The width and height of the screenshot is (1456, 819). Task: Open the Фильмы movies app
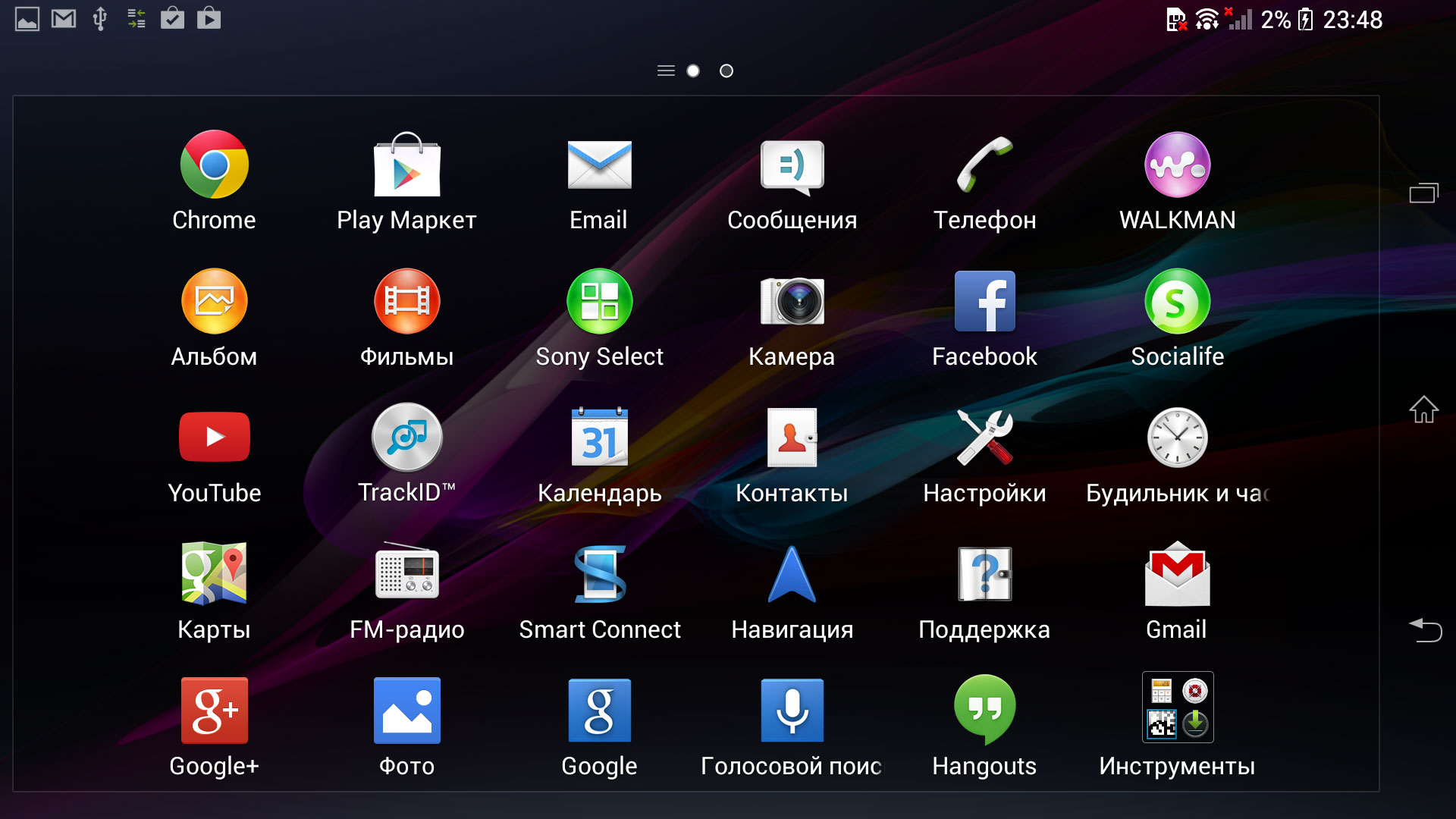coord(406,318)
